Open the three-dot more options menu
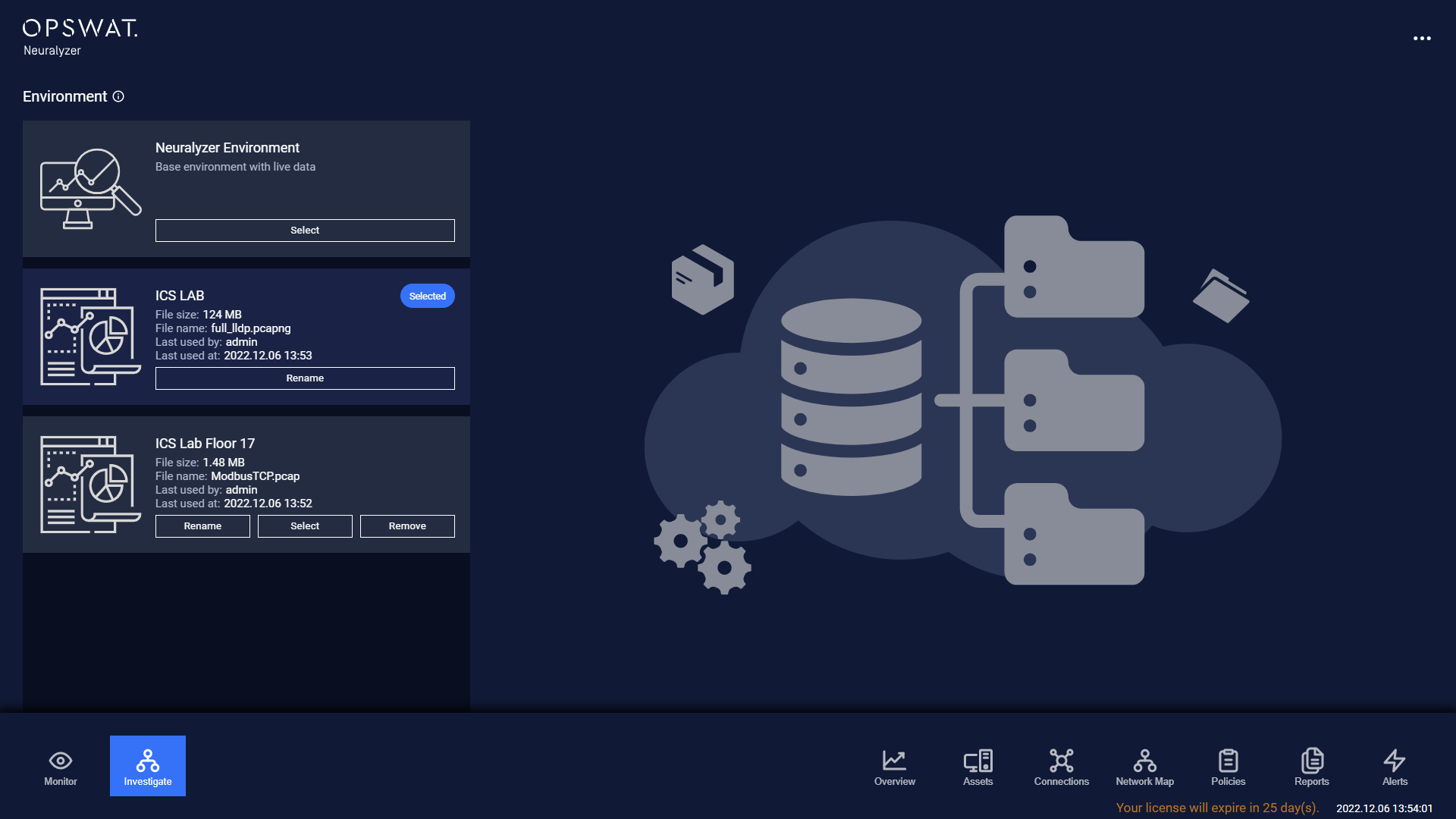Image resolution: width=1456 pixels, height=819 pixels. (1422, 38)
